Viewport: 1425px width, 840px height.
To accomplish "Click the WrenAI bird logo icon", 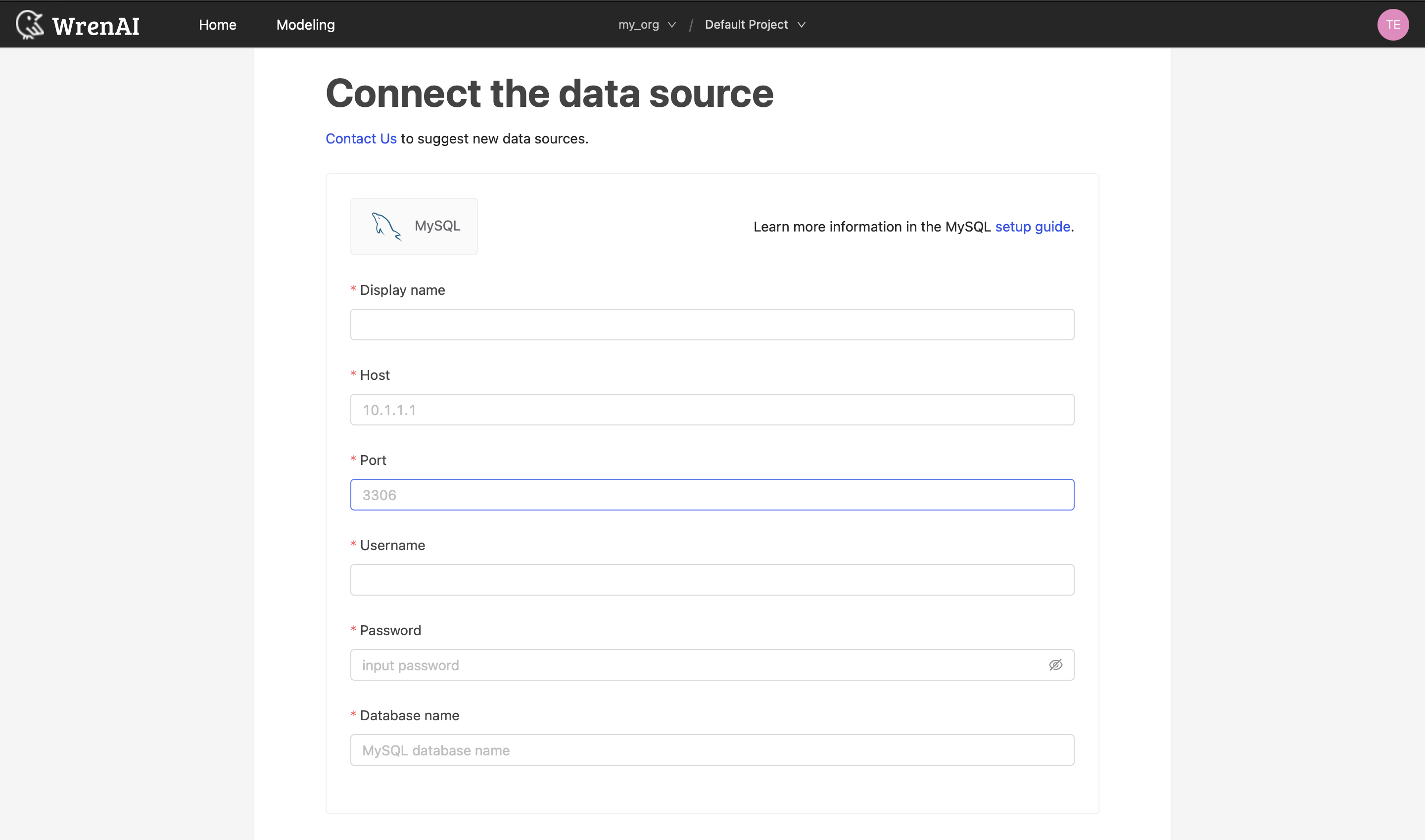I will point(29,25).
